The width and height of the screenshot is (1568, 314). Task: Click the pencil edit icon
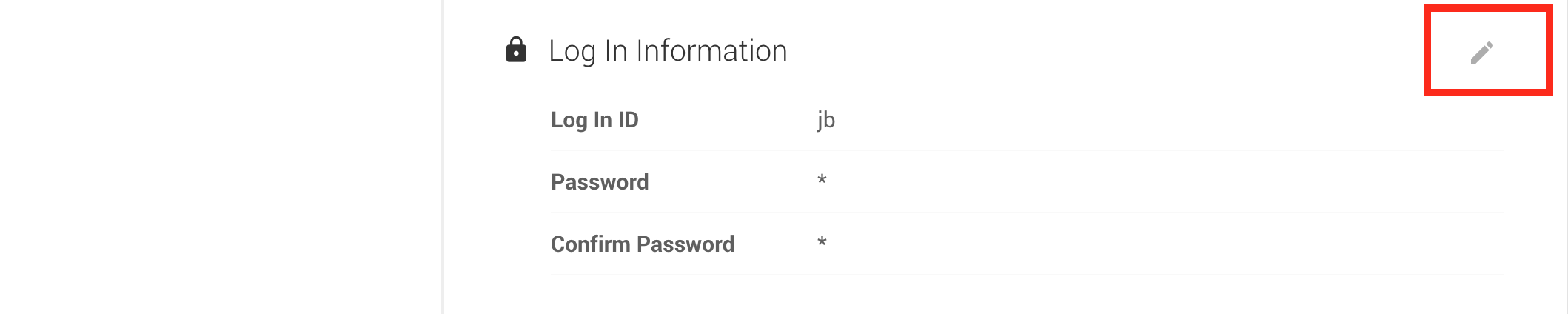tap(1481, 52)
